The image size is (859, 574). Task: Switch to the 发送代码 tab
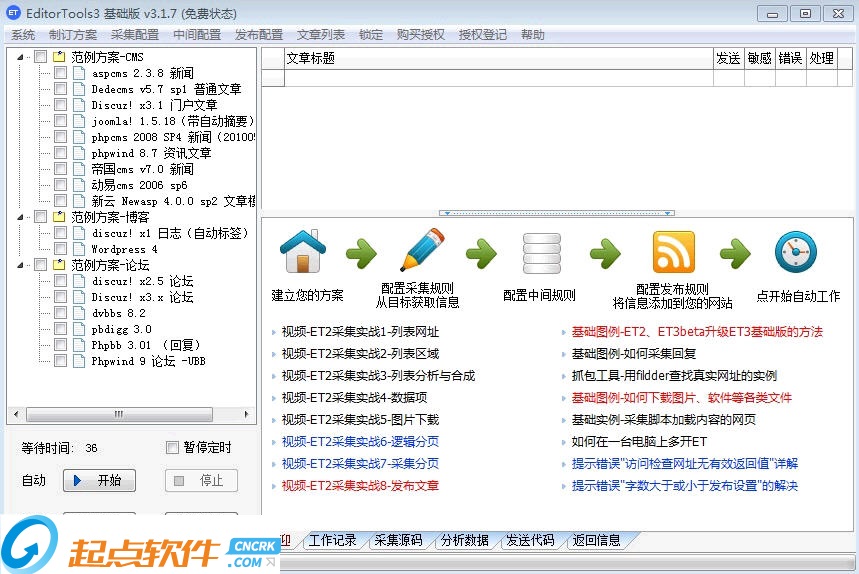530,541
